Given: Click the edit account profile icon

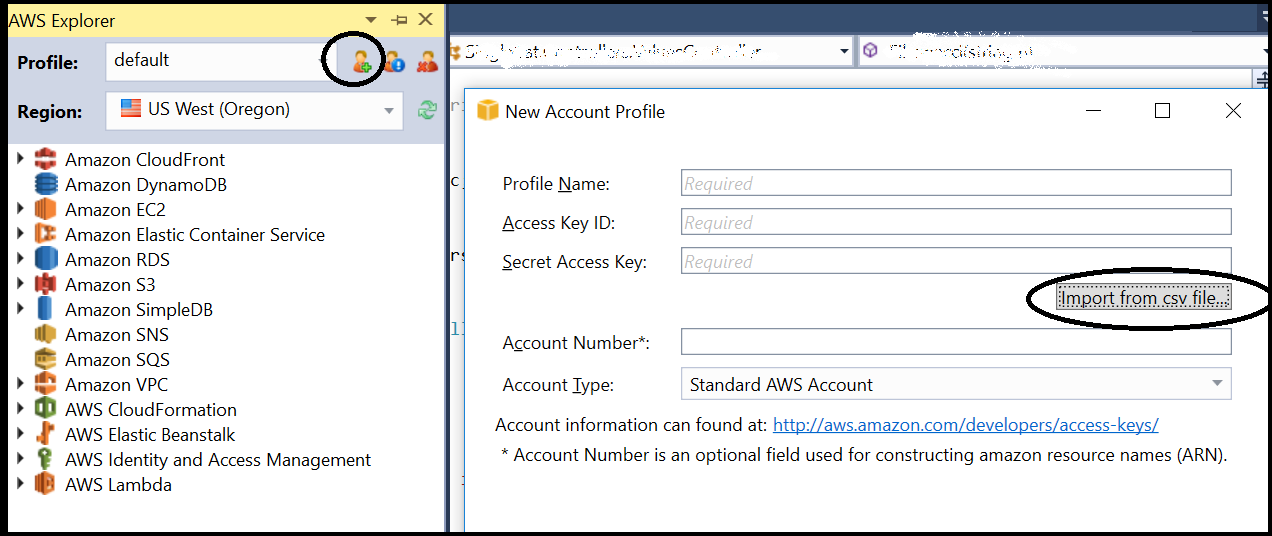Looking at the screenshot, I should [x=394, y=62].
